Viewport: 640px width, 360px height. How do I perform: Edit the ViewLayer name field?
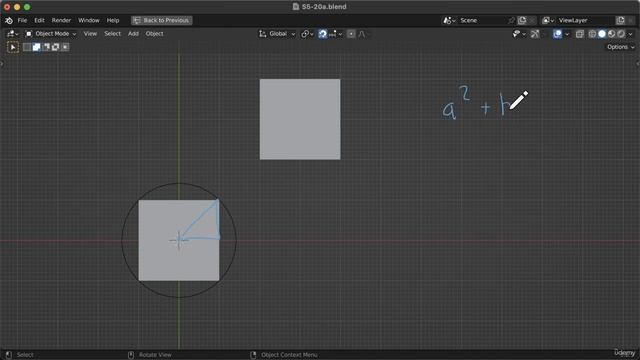click(x=585, y=20)
